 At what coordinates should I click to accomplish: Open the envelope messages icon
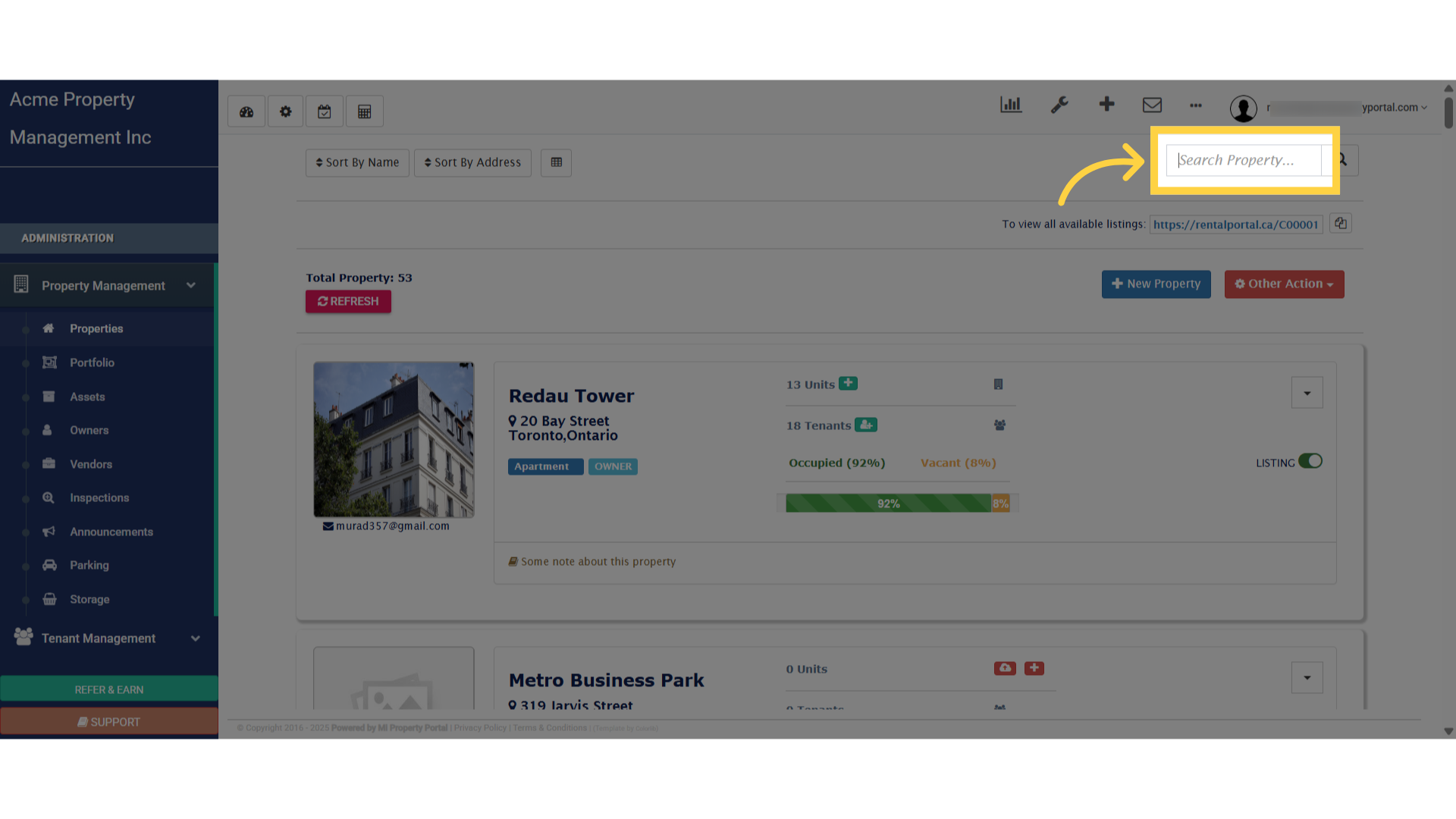tap(1152, 105)
